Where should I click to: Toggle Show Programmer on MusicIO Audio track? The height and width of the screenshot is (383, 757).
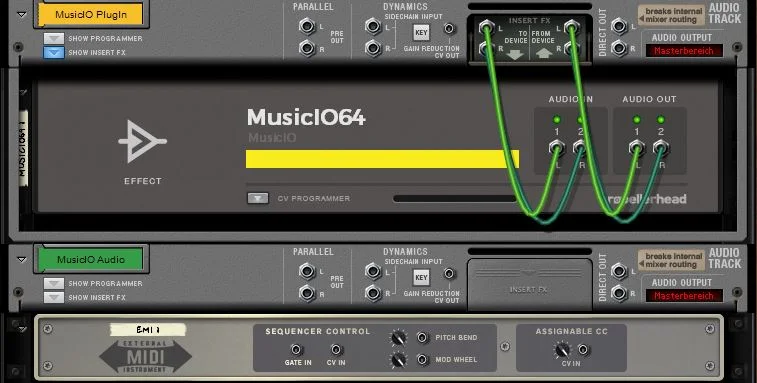coord(54,284)
